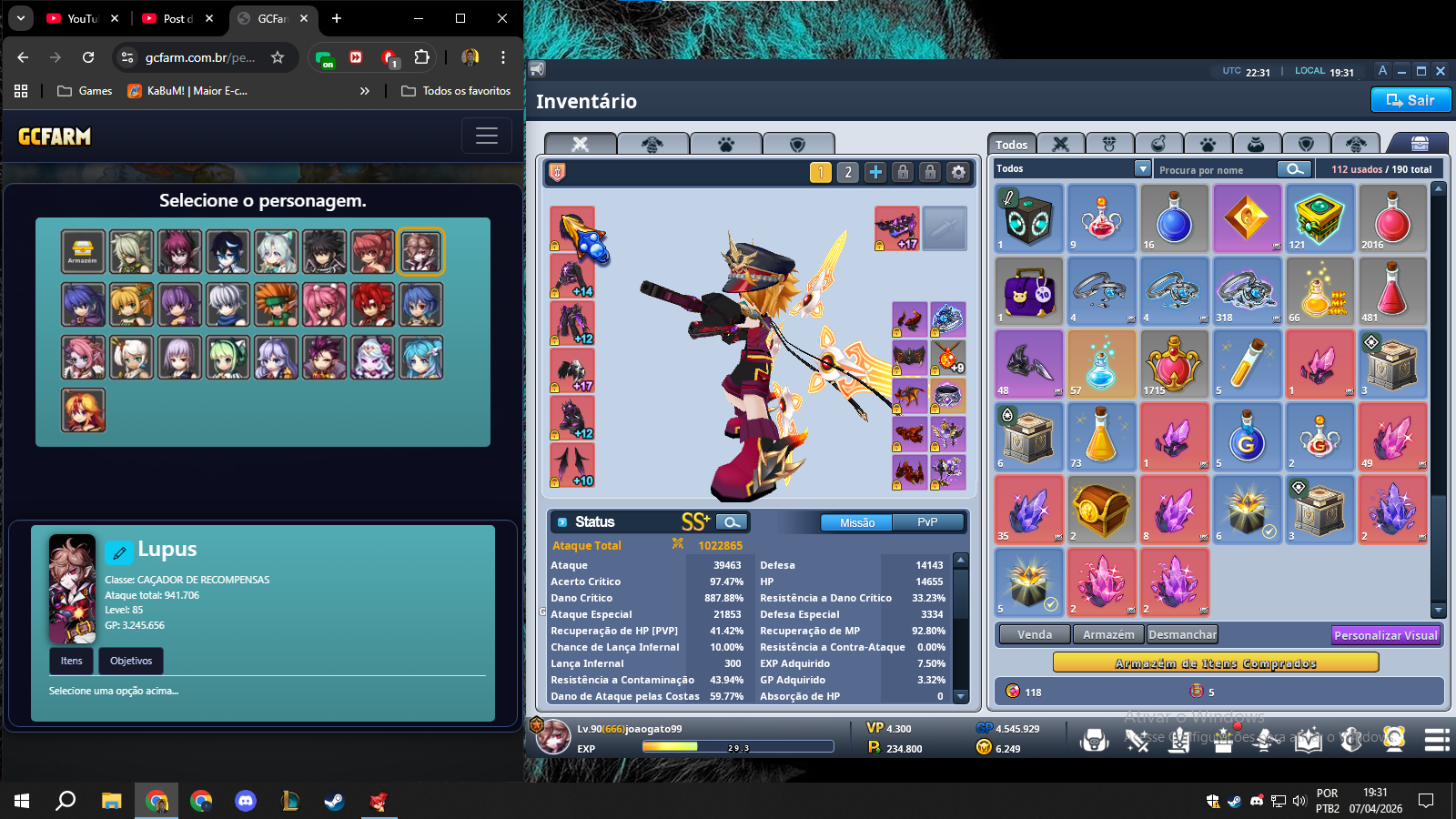
Task: Click the inventory scrollbar down arrow
Action: point(1439,610)
